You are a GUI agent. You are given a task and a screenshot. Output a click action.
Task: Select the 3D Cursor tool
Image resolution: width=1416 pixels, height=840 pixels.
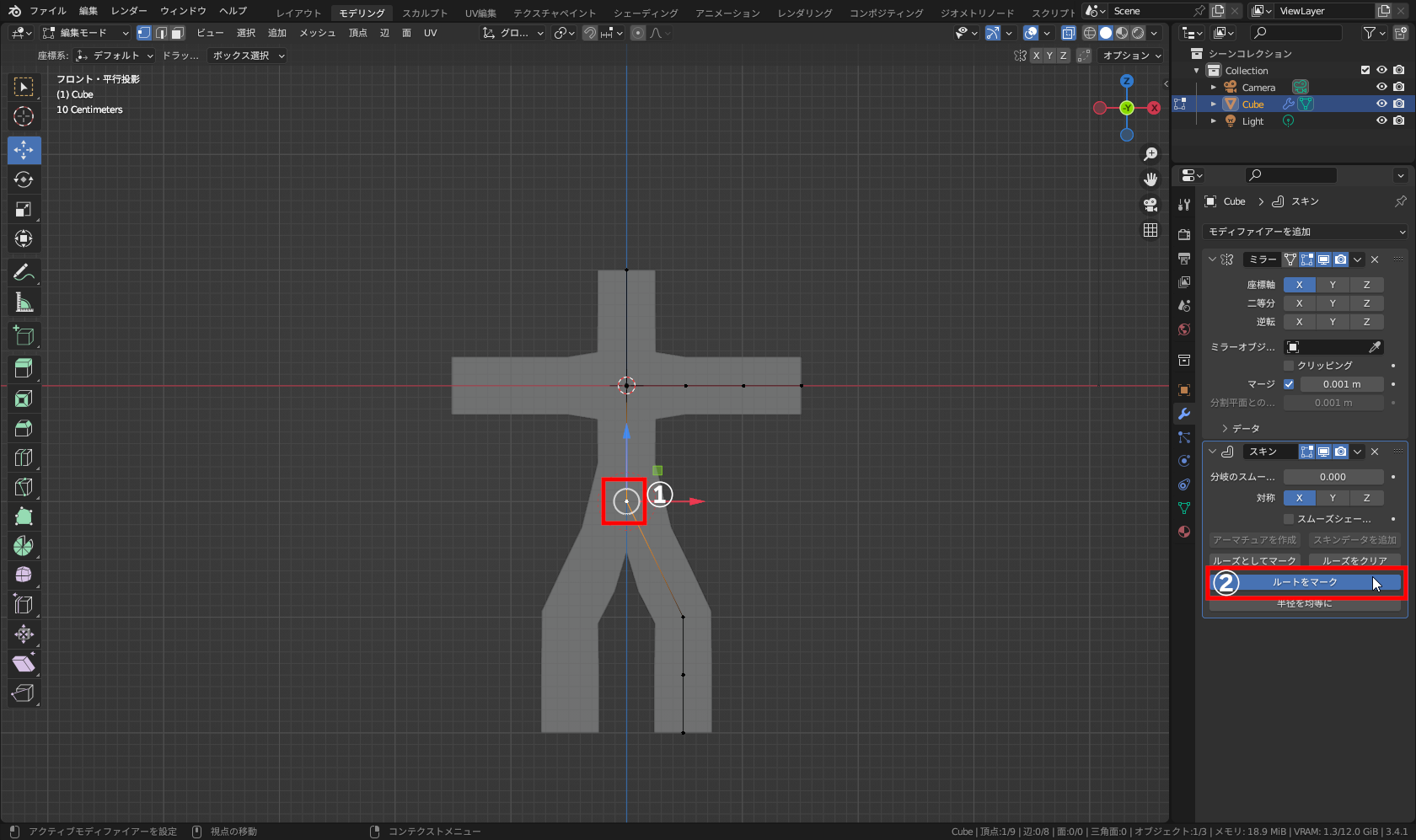pos(24,116)
